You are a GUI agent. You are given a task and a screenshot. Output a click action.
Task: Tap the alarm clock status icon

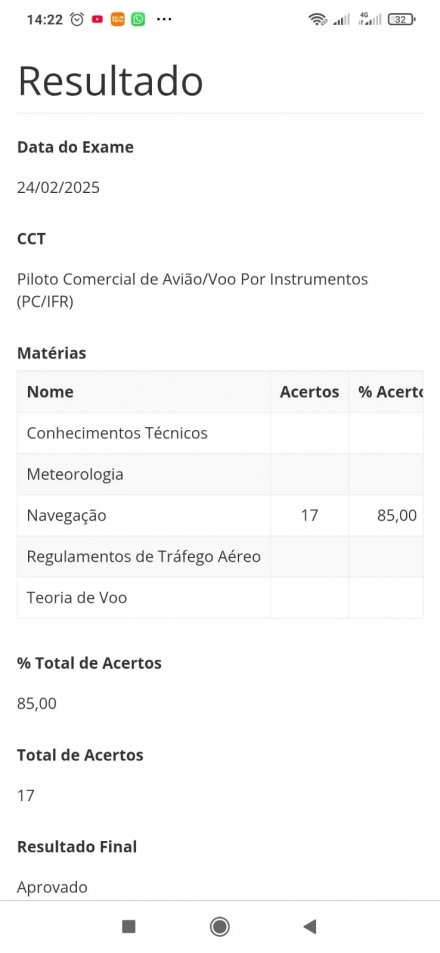pos(77,19)
